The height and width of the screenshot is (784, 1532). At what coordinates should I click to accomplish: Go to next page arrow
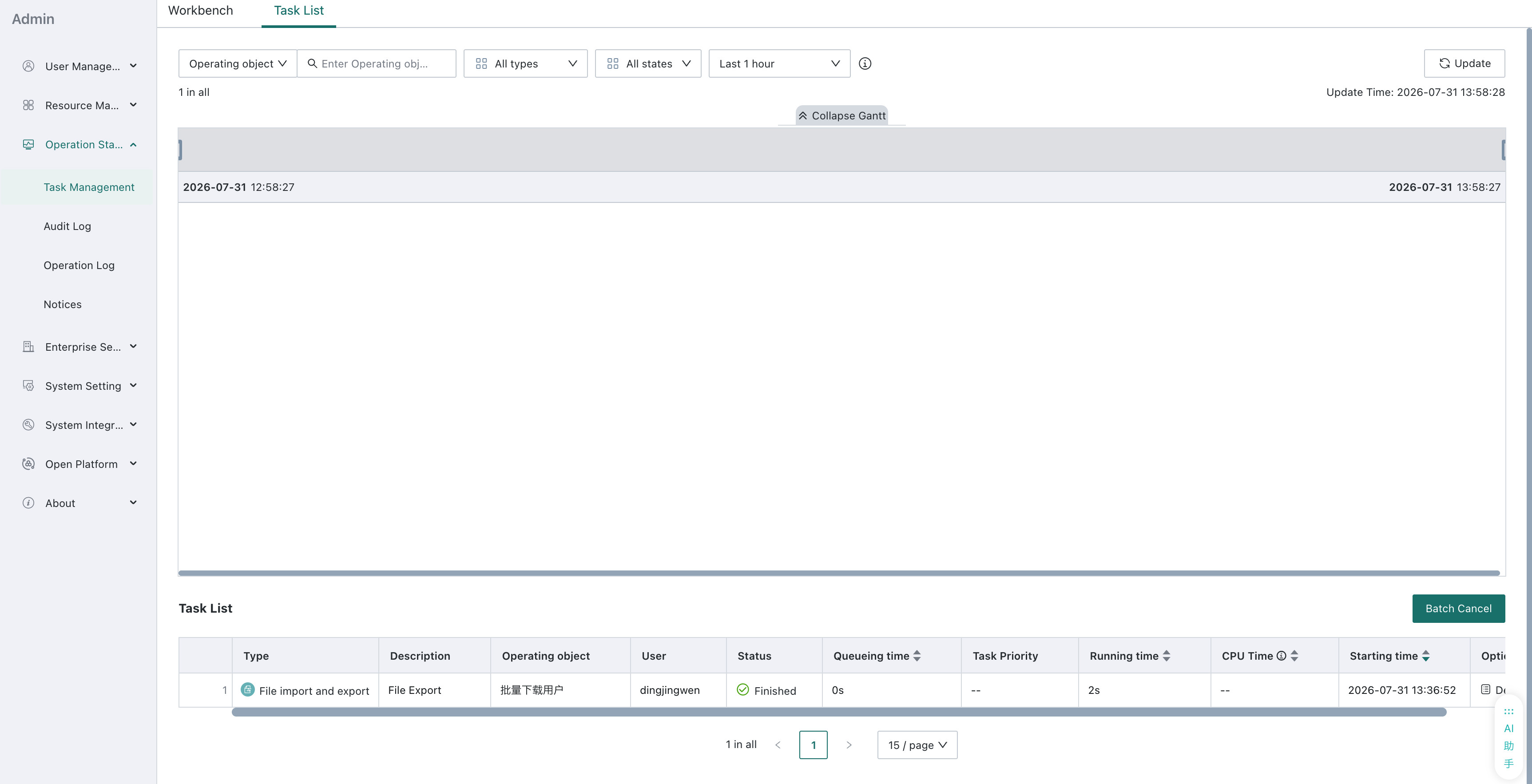tap(849, 745)
